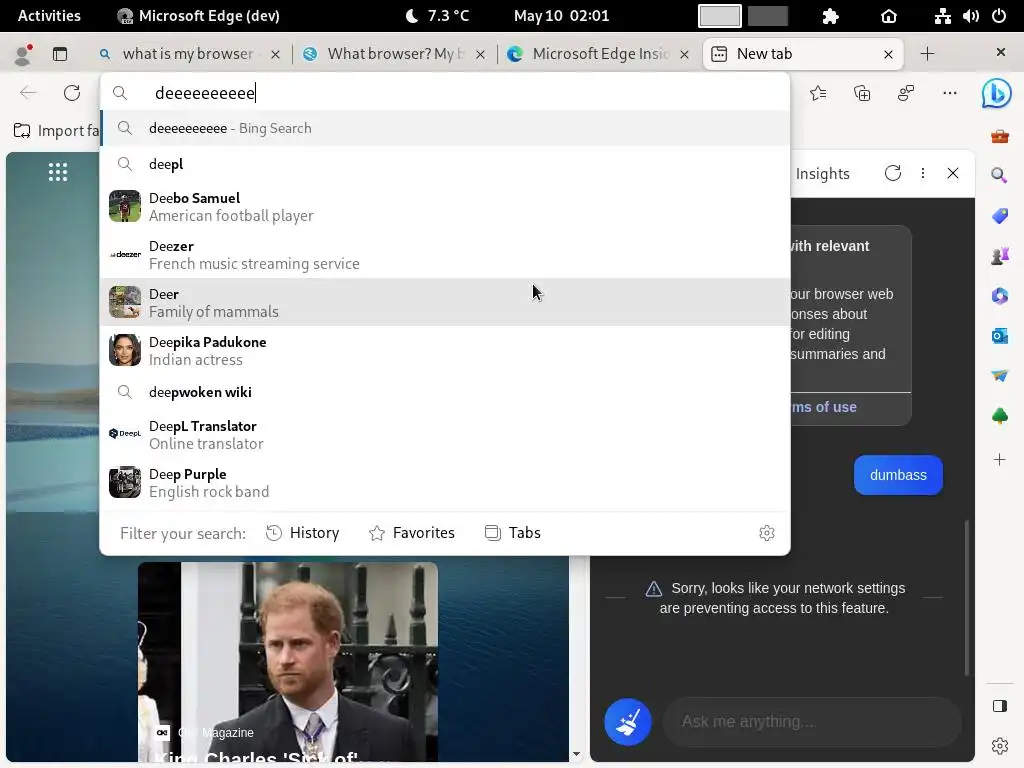Select the Deep Purple suggestion
This screenshot has width=1024, height=768.
coord(445,483)
